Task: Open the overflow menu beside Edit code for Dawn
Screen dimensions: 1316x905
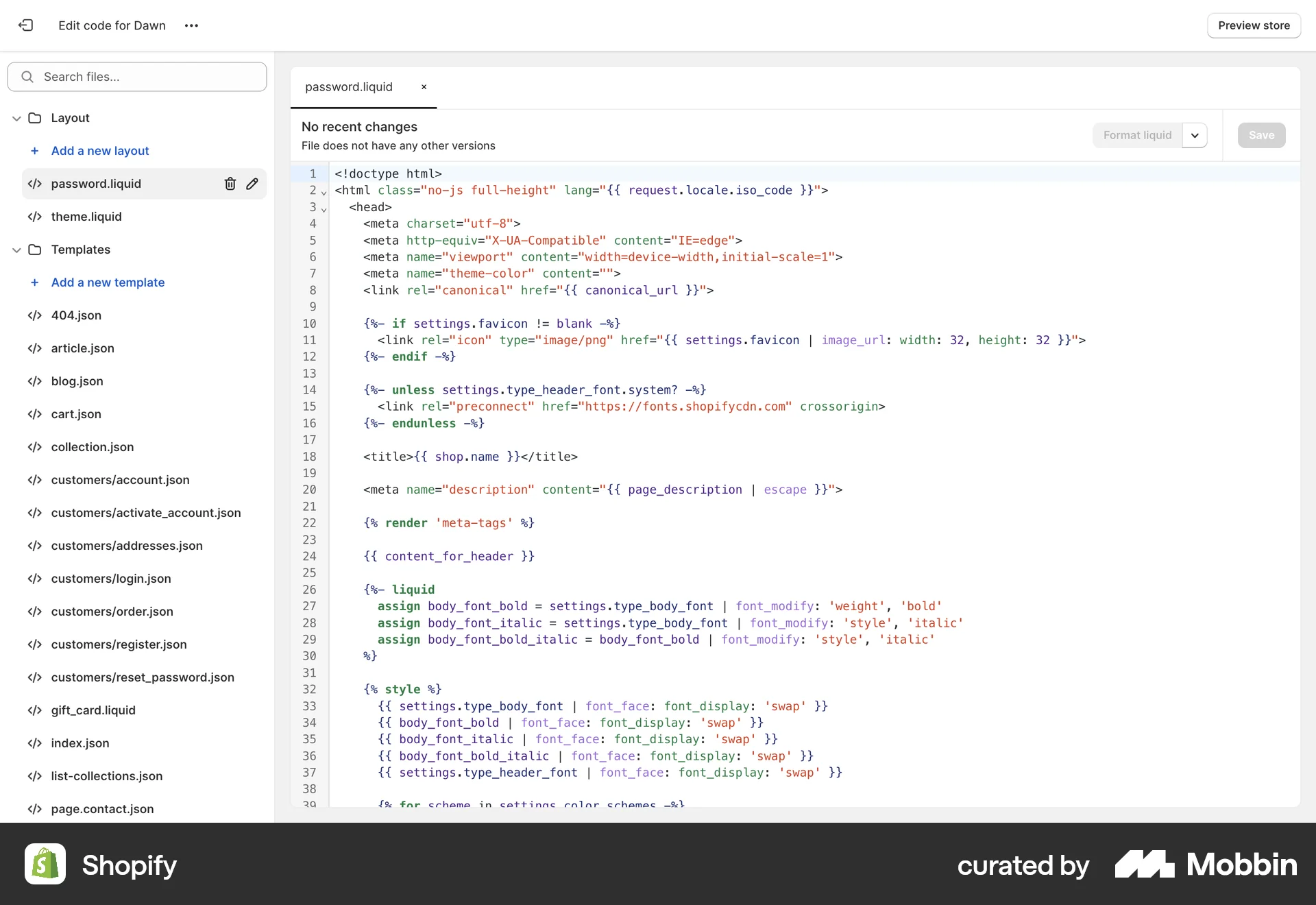Action: click(191, 25)
